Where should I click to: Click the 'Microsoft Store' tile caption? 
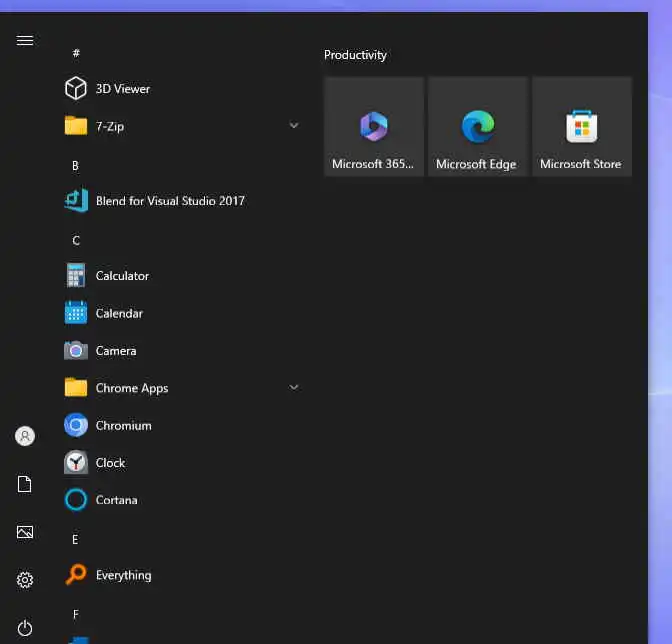[x=581, y=164]
